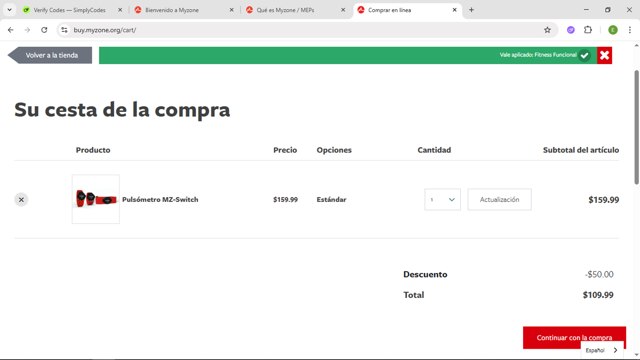Viewport: 640px width, 360px height.
Task: Click the Estándar option text
Action: [331, 200]
